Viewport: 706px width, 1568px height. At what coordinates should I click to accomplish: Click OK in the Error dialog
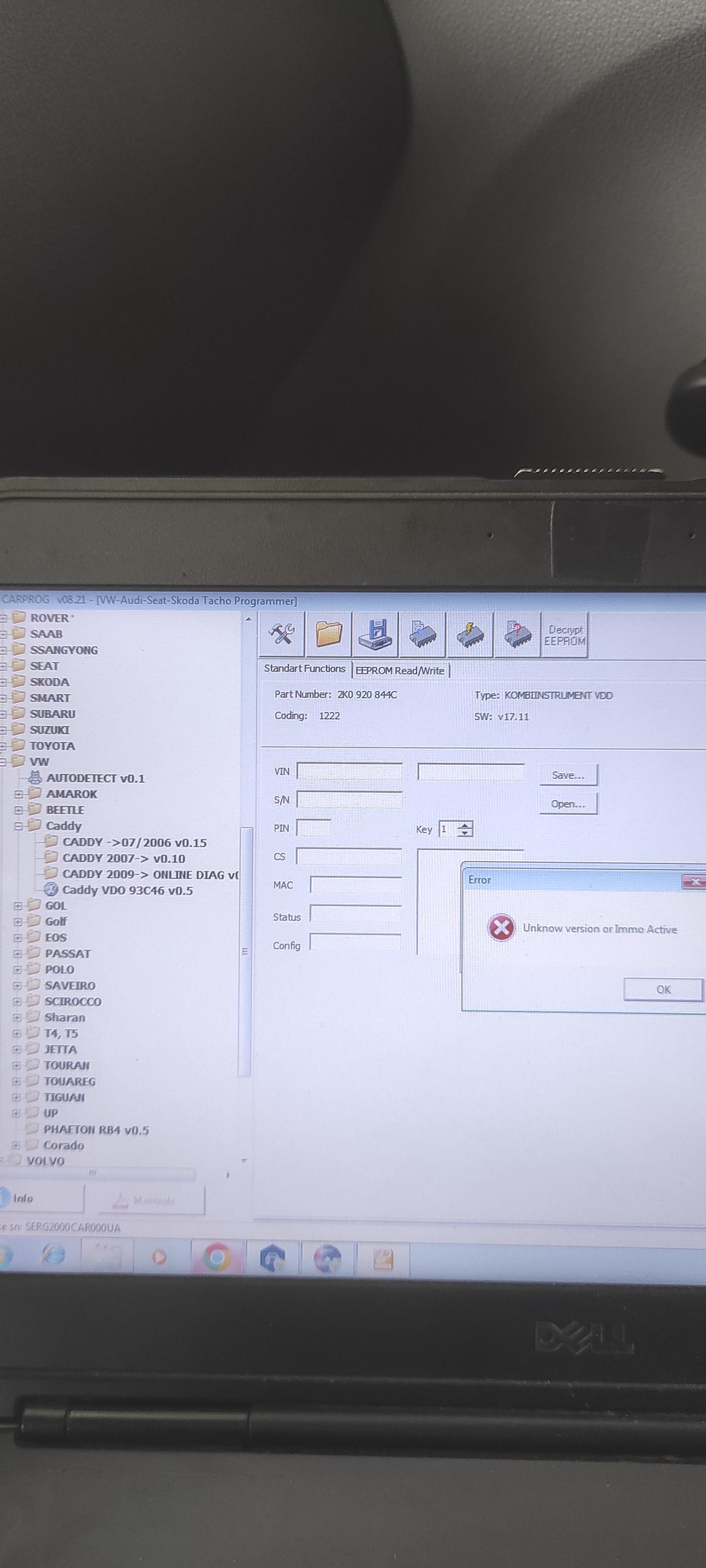coord(663,989)
